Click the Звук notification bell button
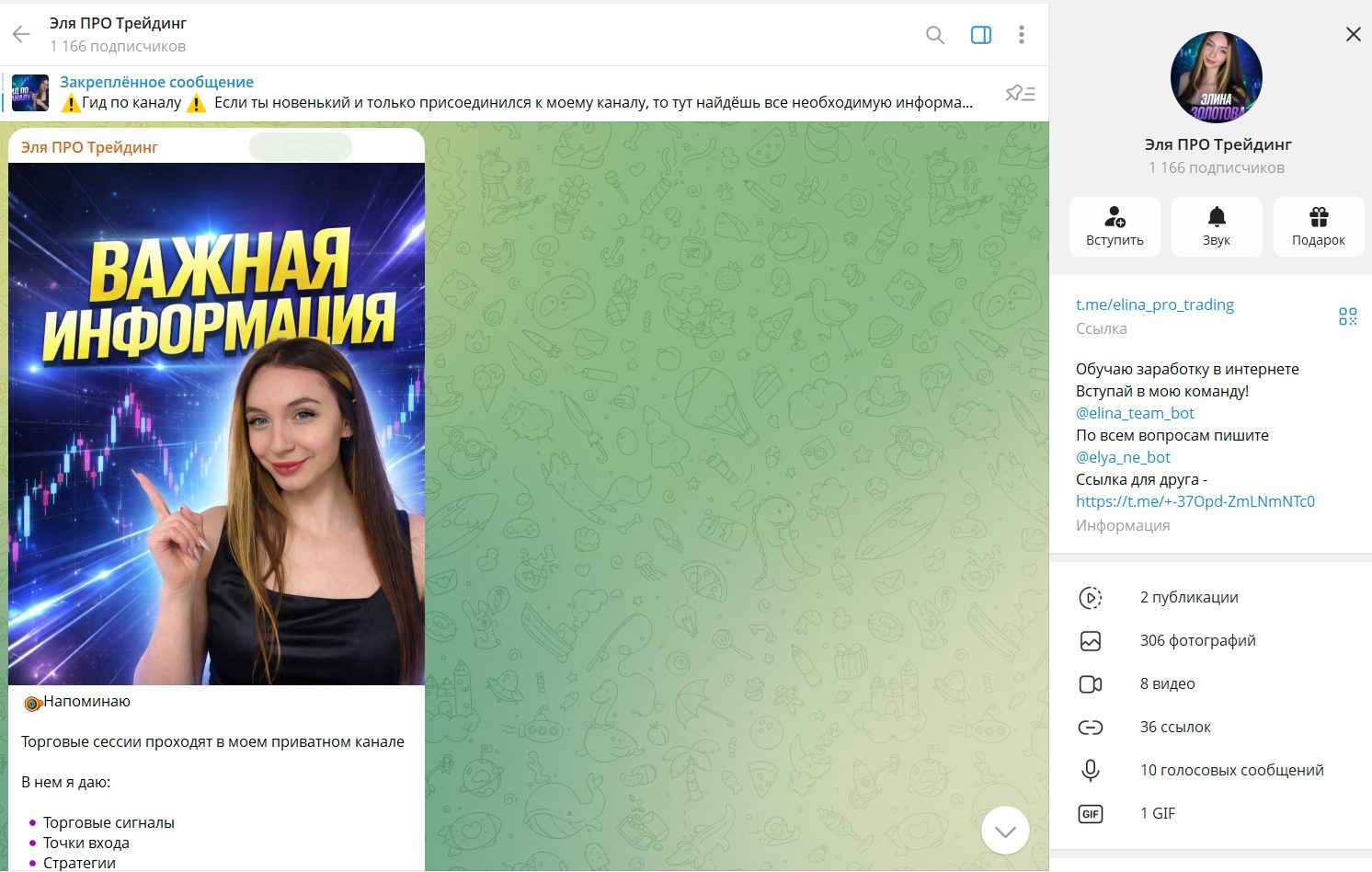Image resolution: width=1372 pixels, height=872 pixels. coord(1217,226)
